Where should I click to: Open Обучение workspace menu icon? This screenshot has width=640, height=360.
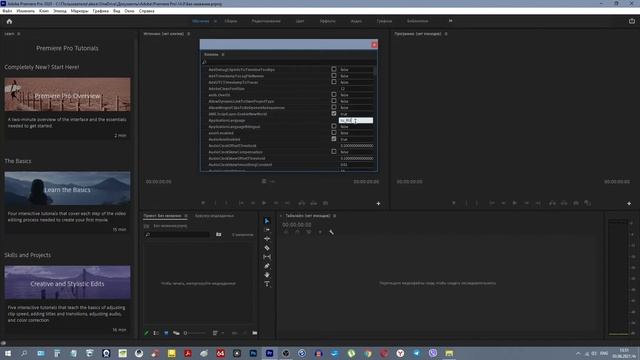point(215,21)
